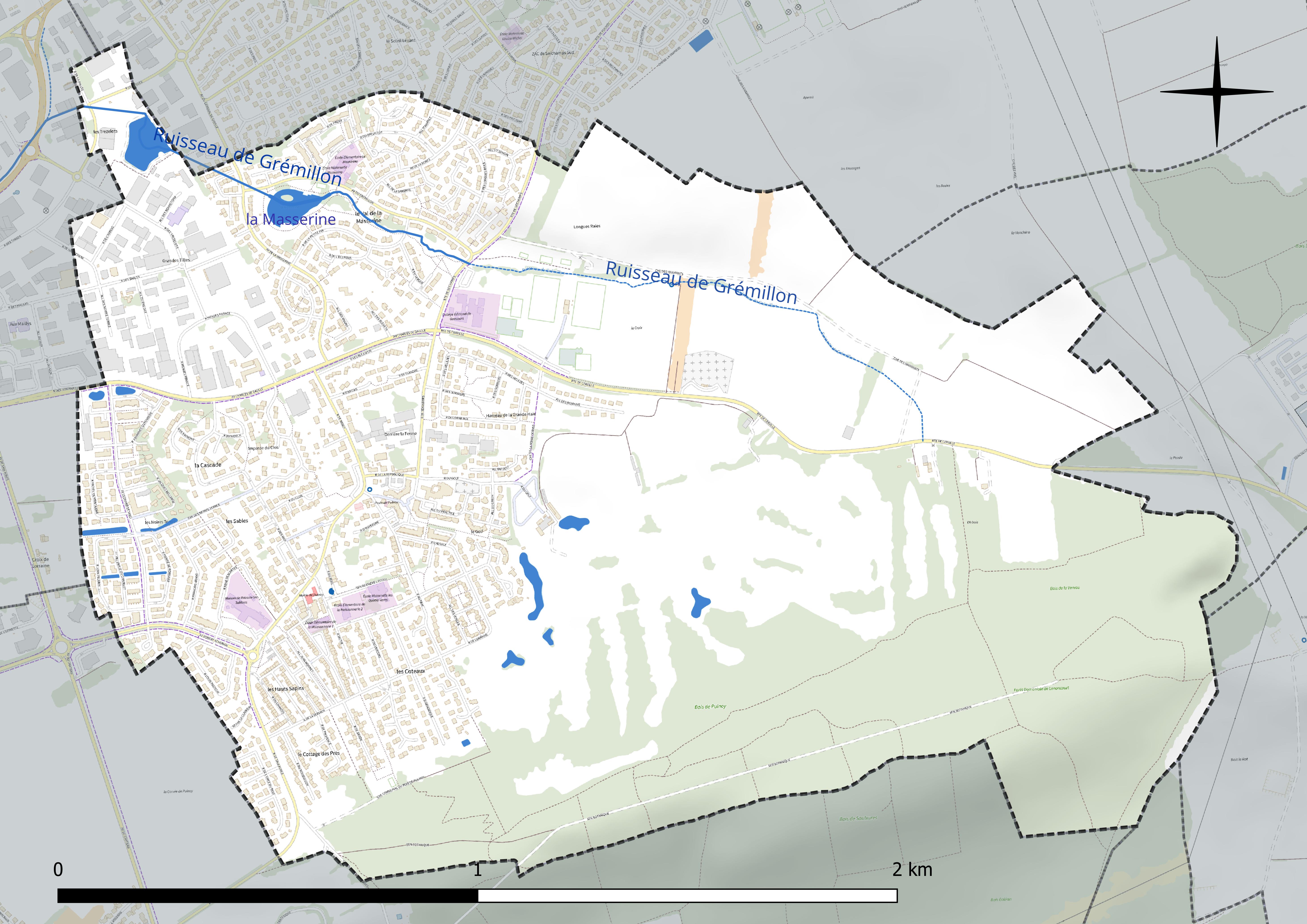Click the white segment of the scale bar
1307x924 pixels.
coord(688,896)
